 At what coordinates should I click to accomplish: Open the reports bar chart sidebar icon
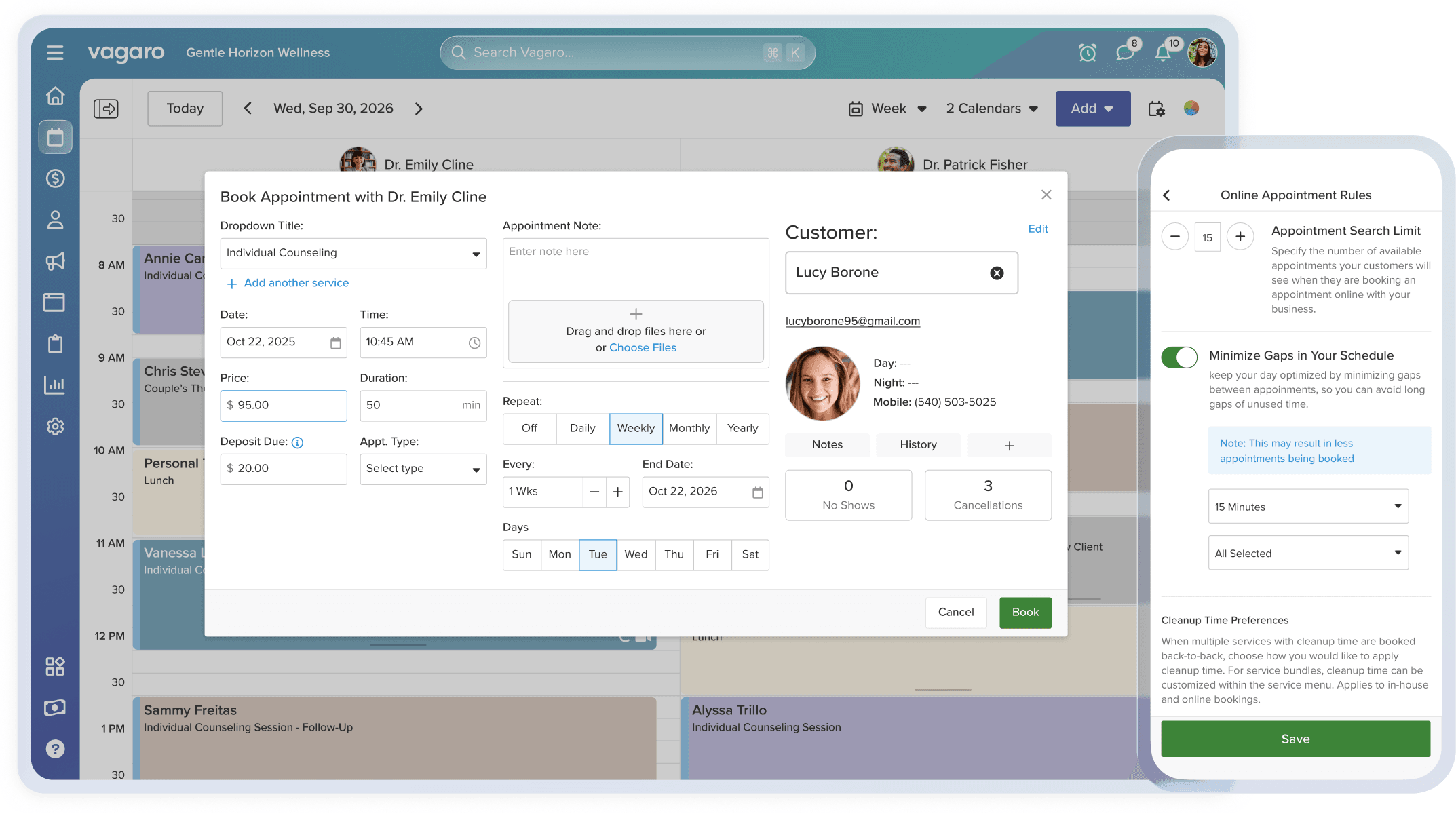click(x=55, y=385)
